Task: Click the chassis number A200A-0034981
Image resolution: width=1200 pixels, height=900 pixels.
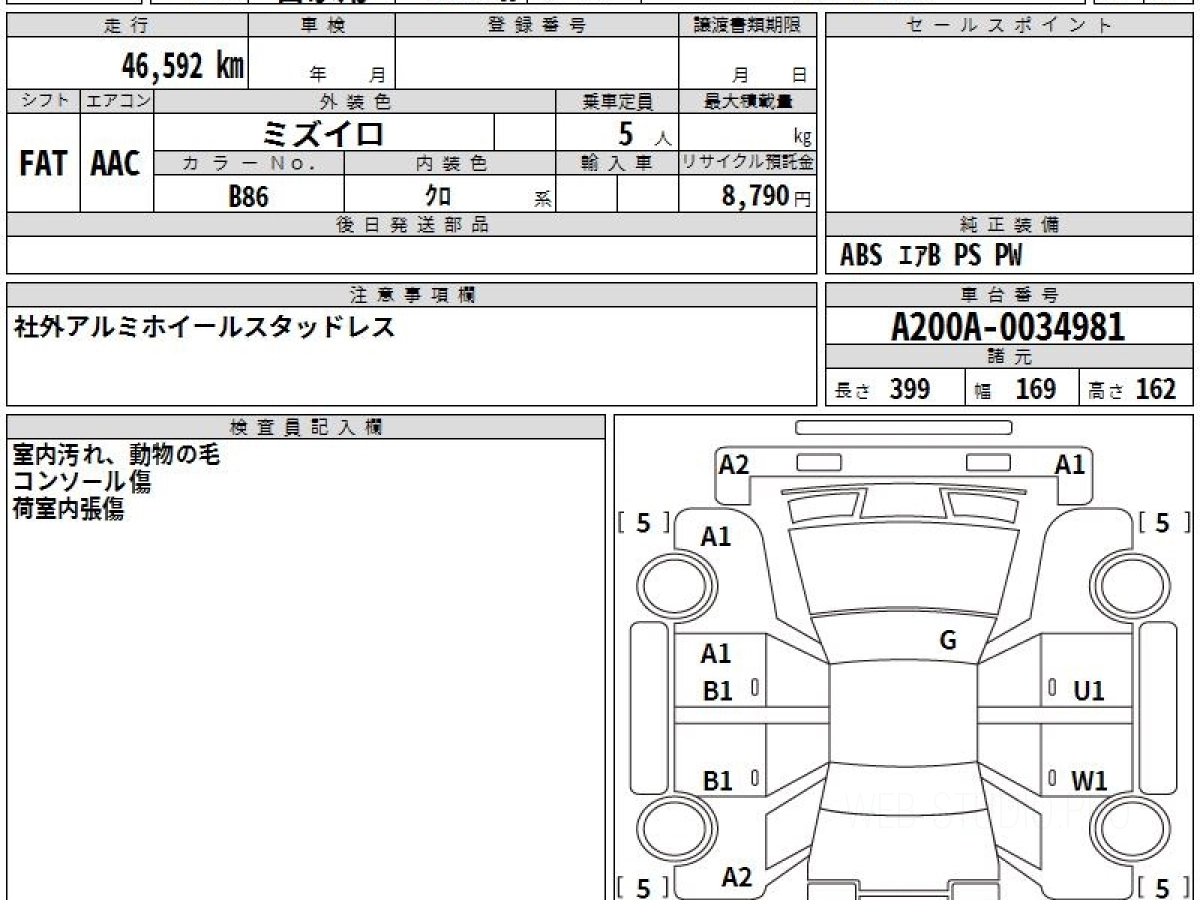Action: click(x=1008, y=324)
